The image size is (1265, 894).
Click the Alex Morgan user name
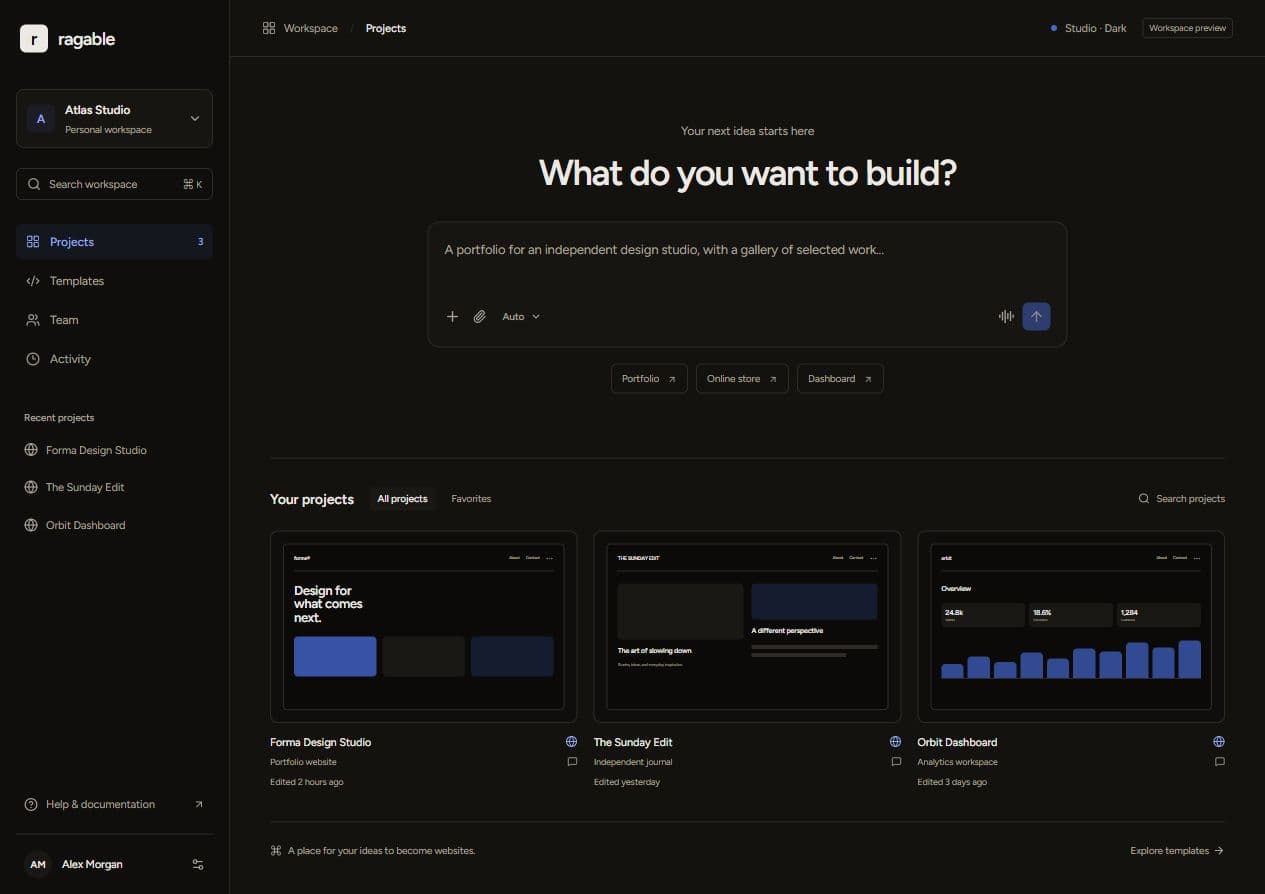coord(92,864)
